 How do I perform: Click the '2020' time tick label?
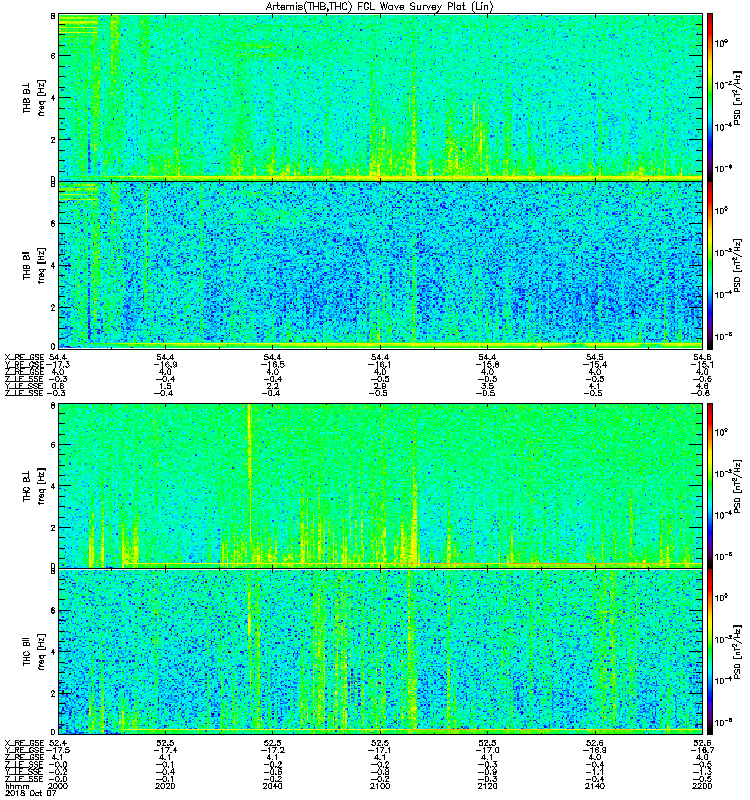[165, 786]
